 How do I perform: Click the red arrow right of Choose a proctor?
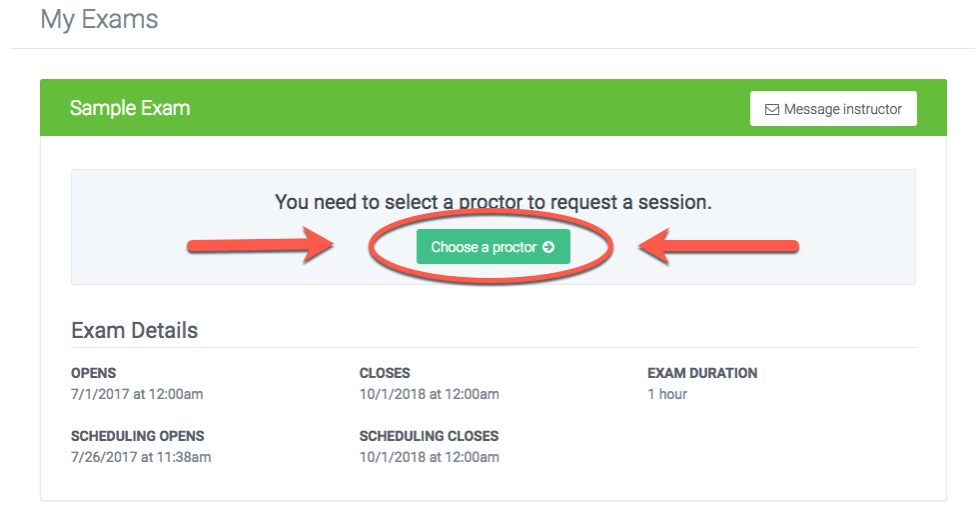coord(718,247)
